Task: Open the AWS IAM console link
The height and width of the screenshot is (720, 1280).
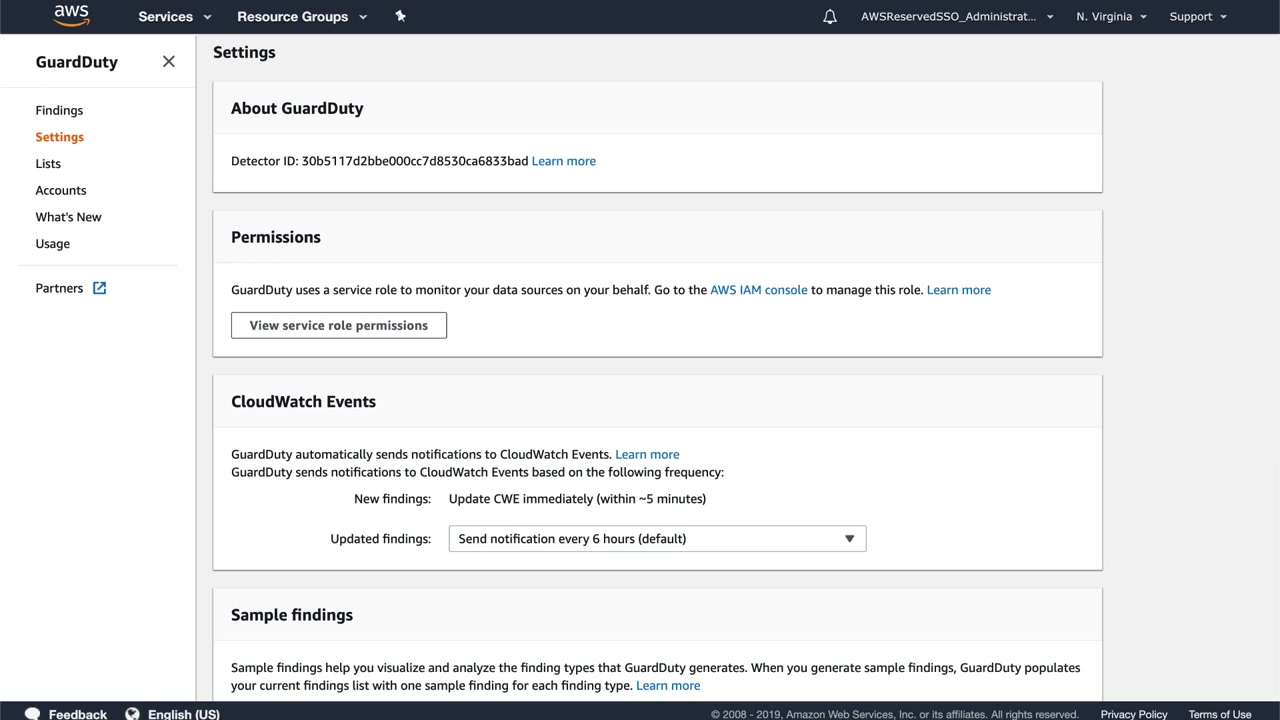Action: pos(758,290)
